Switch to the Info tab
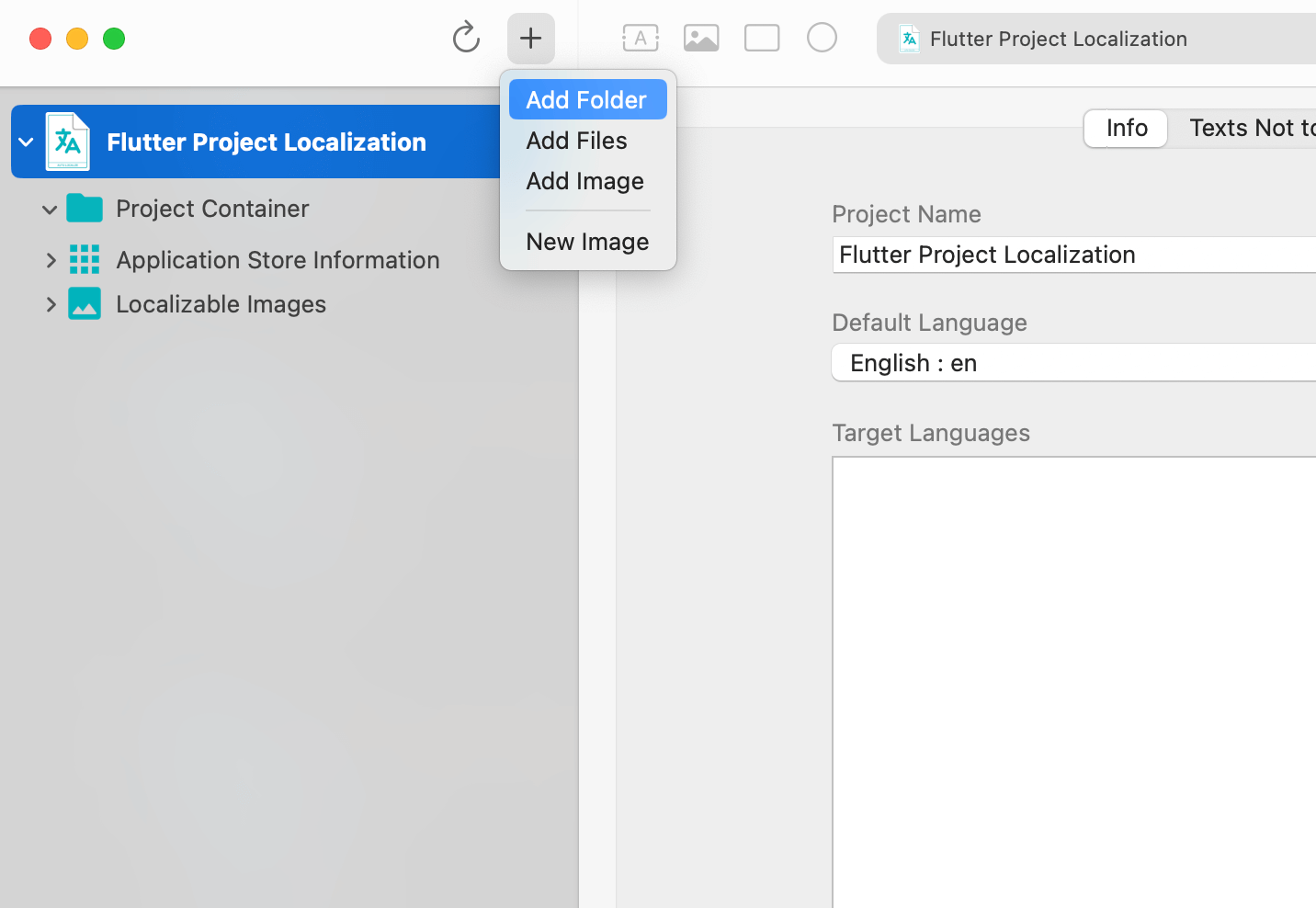Screen dimensions: 1316x908 pyautogui.click(x=1126, y=128)
